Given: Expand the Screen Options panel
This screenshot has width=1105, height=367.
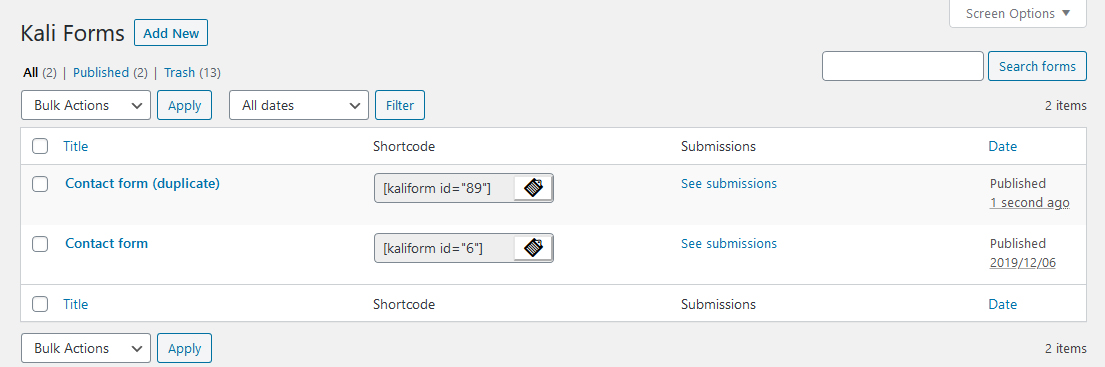Looking at the screenshot, I should (x=1018, y=13).
